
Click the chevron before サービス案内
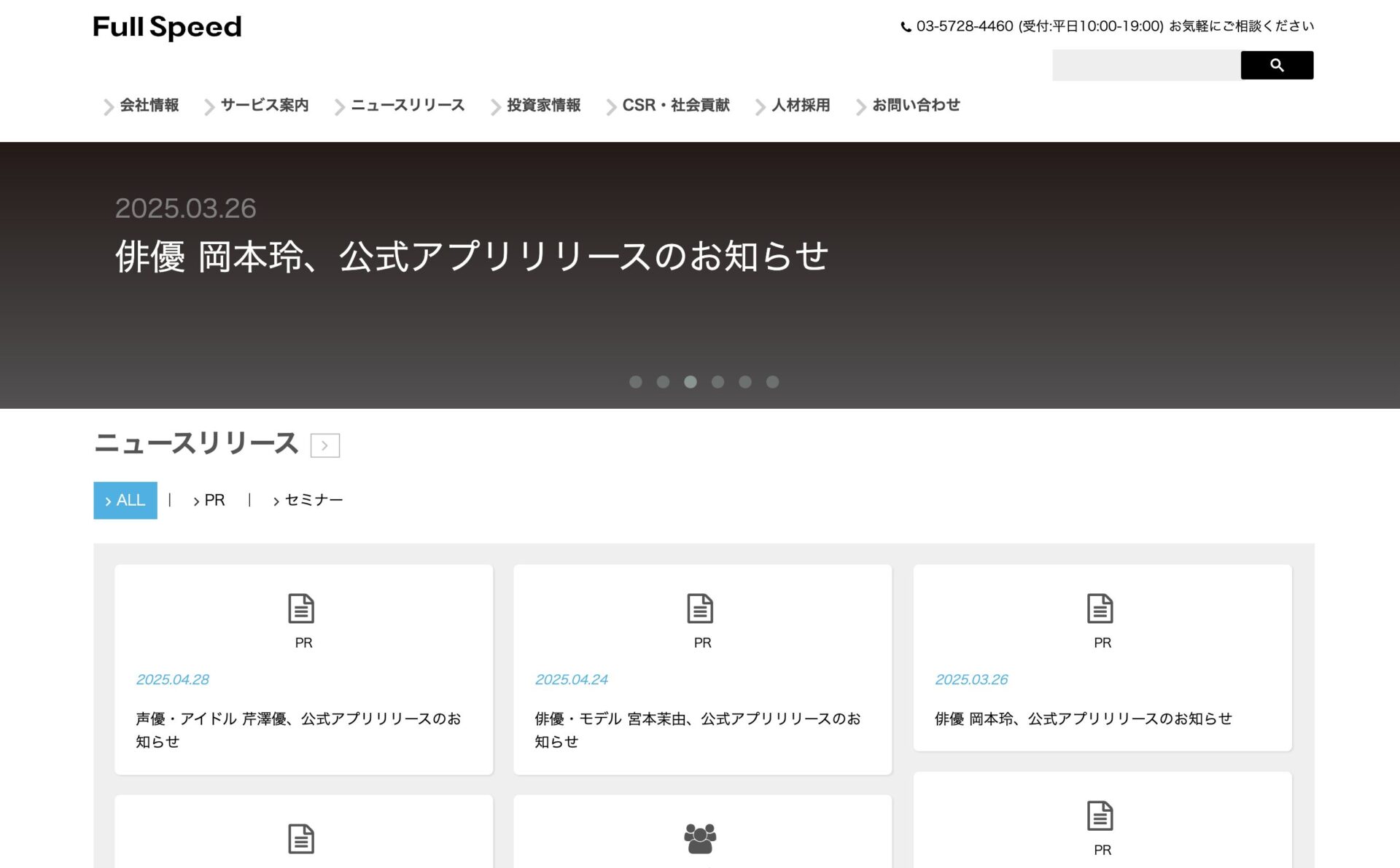click(x=209, y=107)
